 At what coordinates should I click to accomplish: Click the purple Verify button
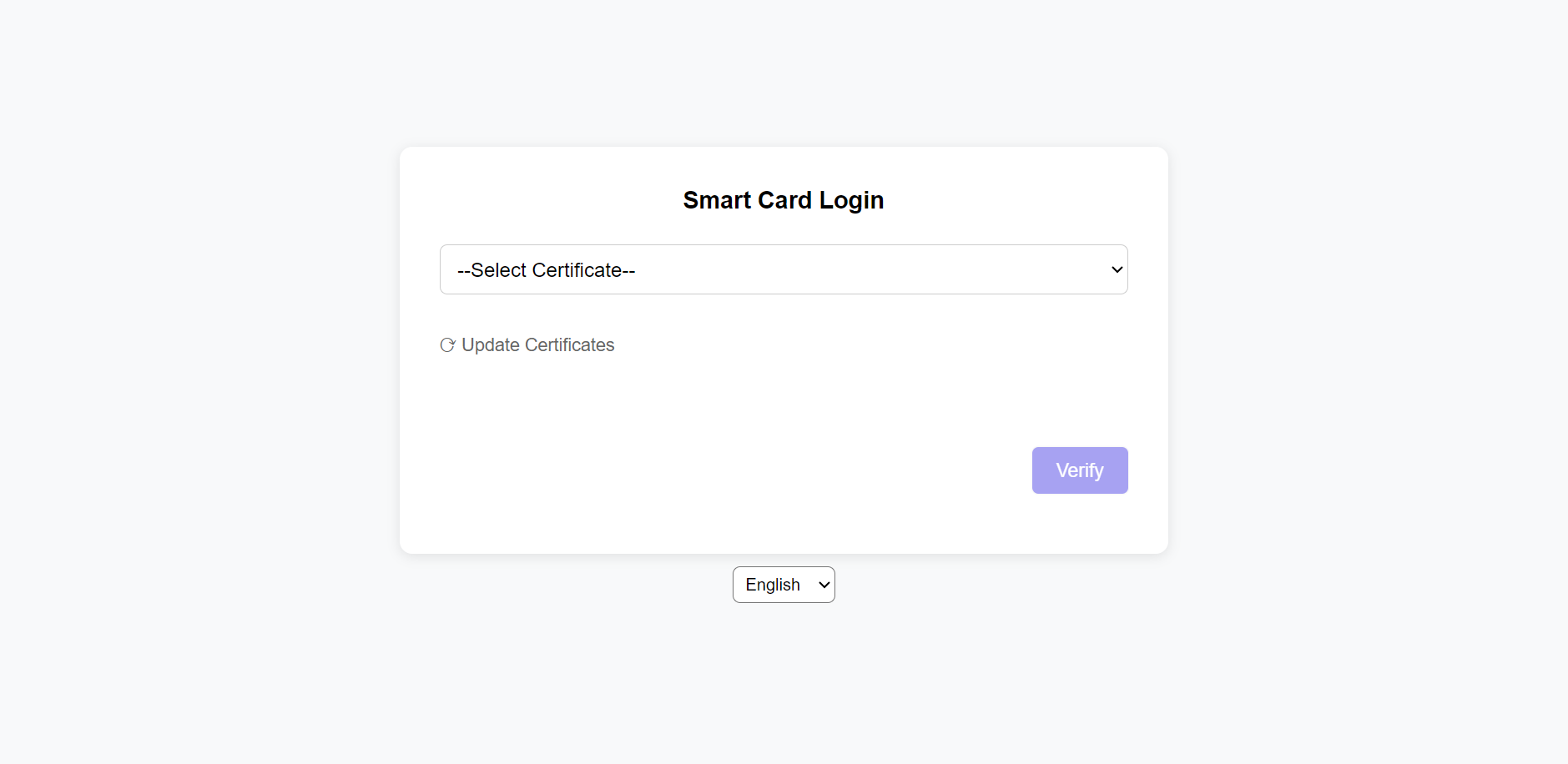1080,470
